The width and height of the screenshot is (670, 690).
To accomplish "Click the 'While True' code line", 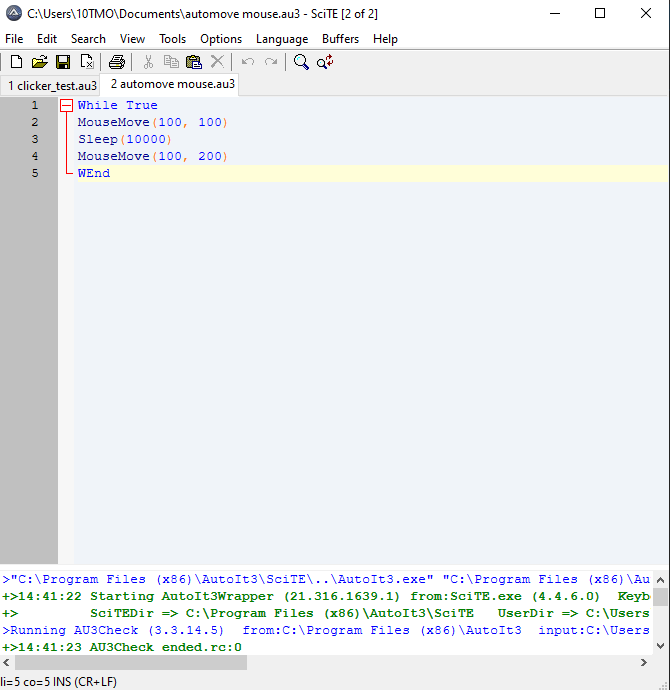I will [x=117, y=105].
